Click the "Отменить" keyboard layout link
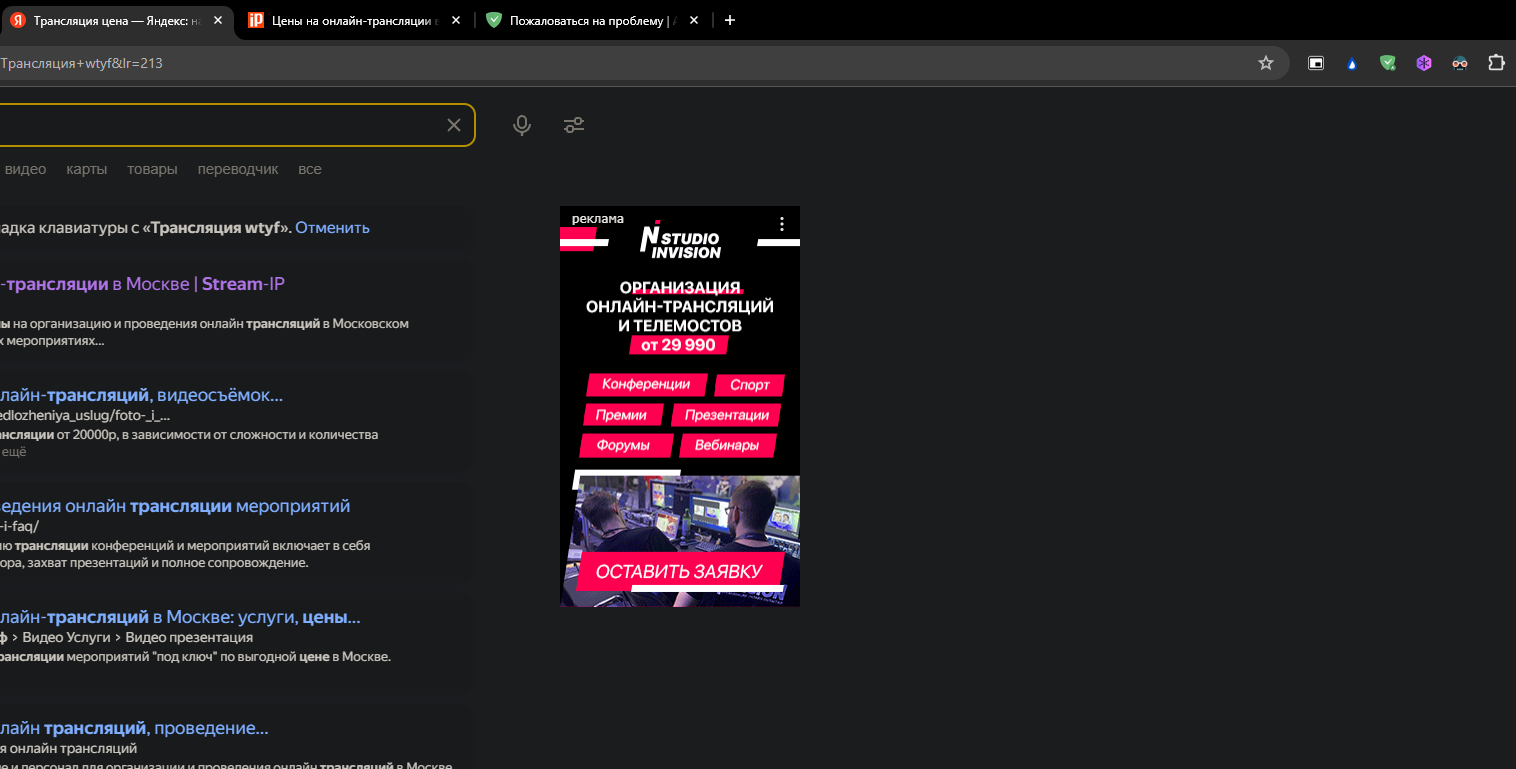 (332, 227)
